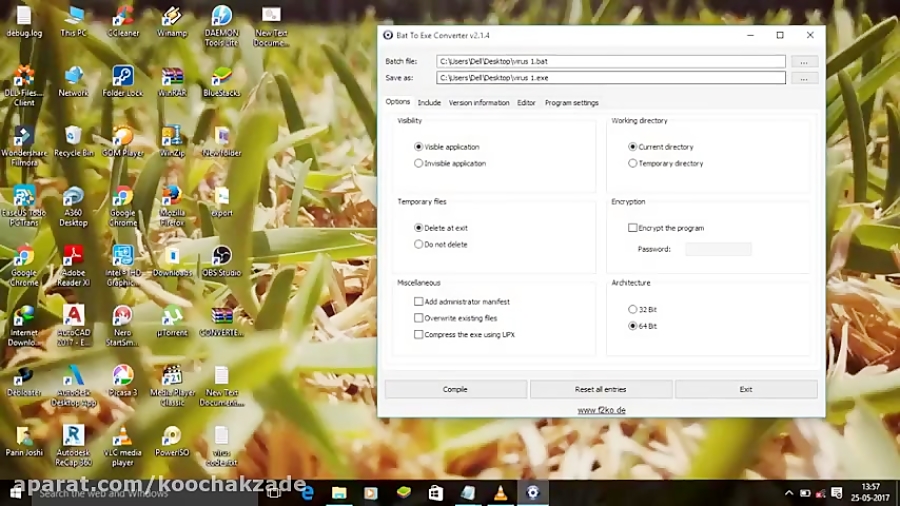Launch WinRAR desktop icon
The height and width of the screenshot is (506, 900).
coord(172,82)
